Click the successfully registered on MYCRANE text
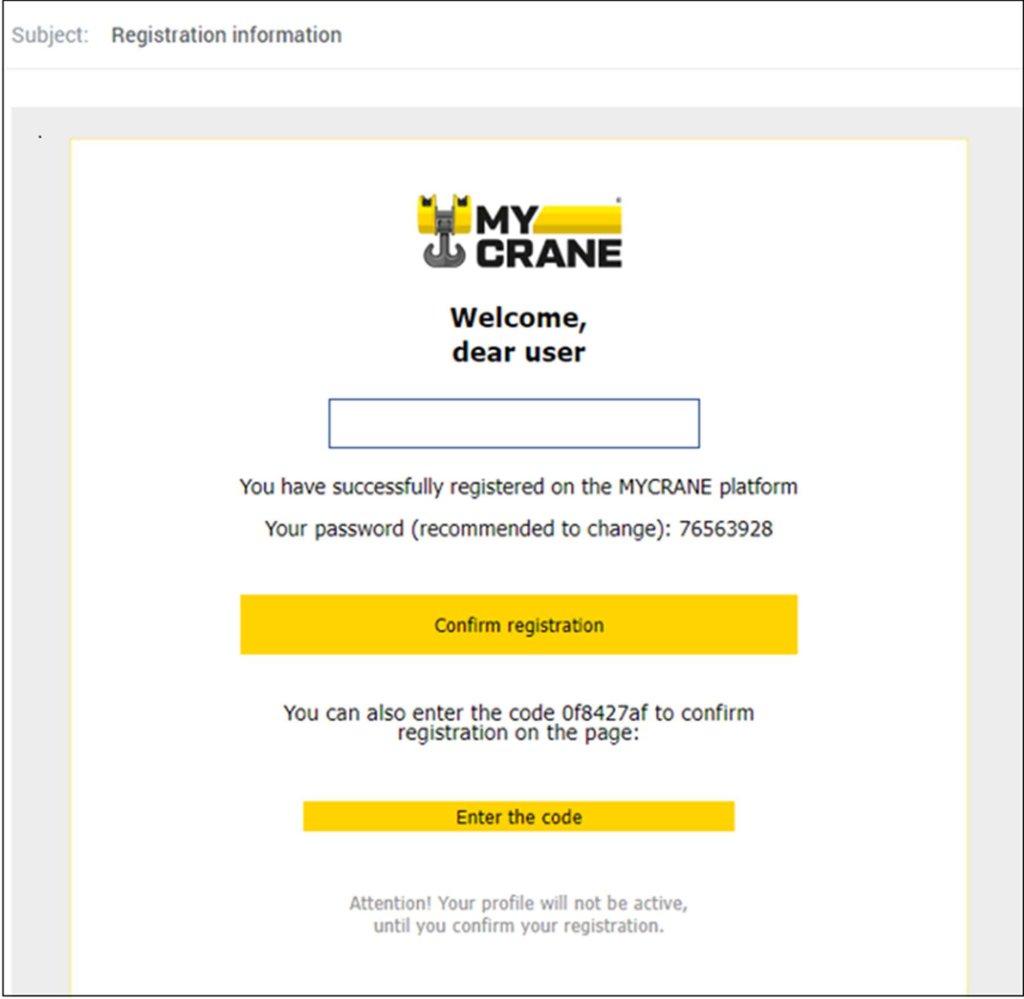 519,486
